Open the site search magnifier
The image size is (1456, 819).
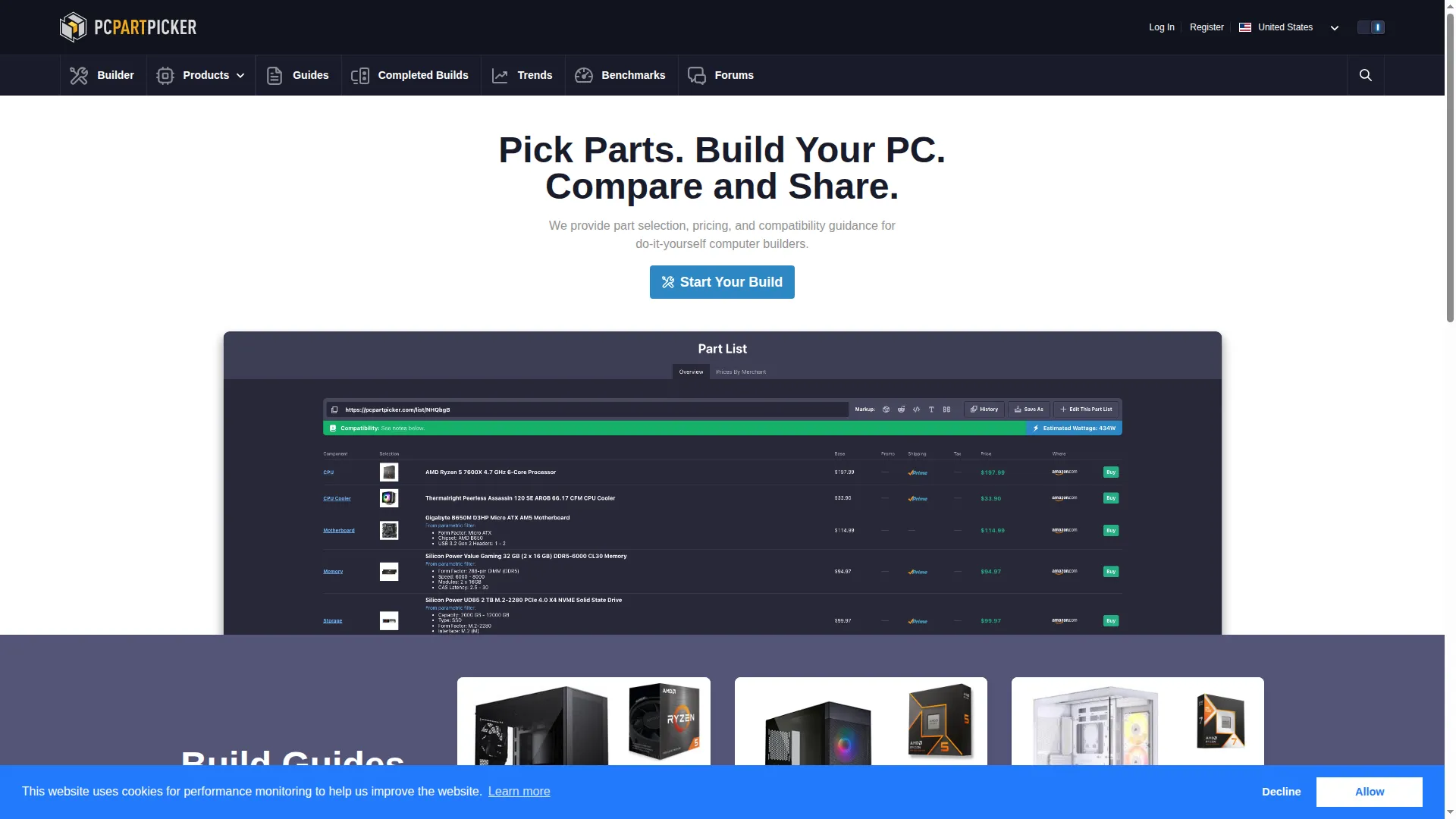click(1365, 75)
